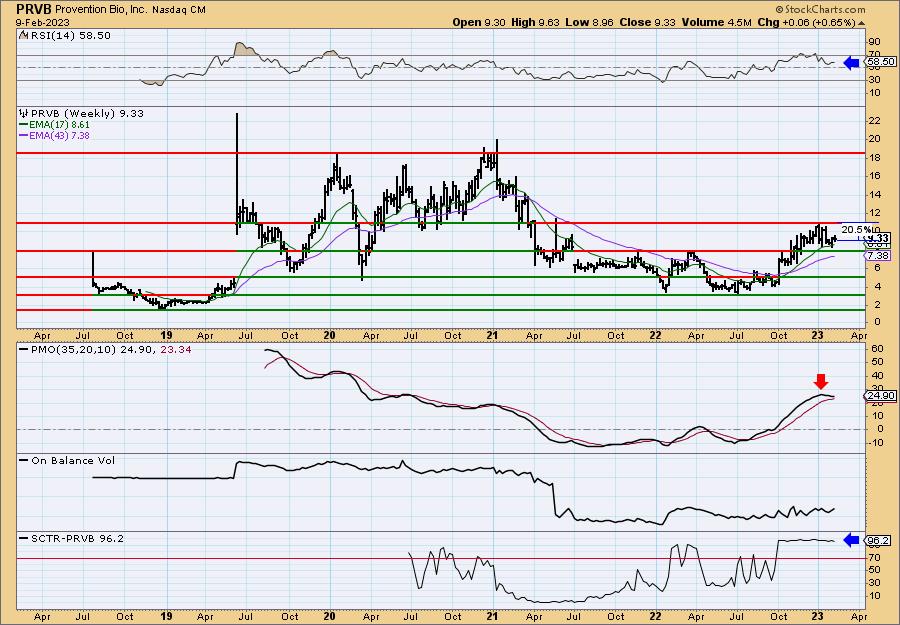The image size is (900, 625).
Task: Click the green EMA(17) legend line swatch
Action: pyautogui.click(x=24, y=125)
